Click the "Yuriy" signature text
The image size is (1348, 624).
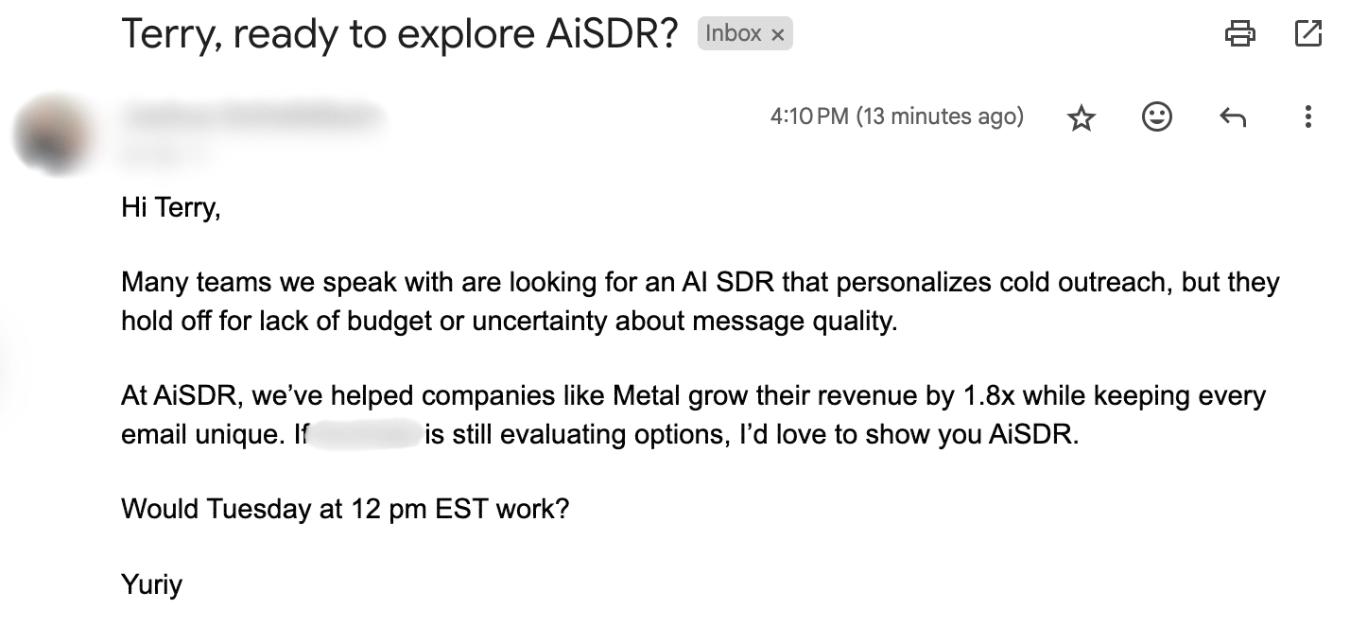152,584
